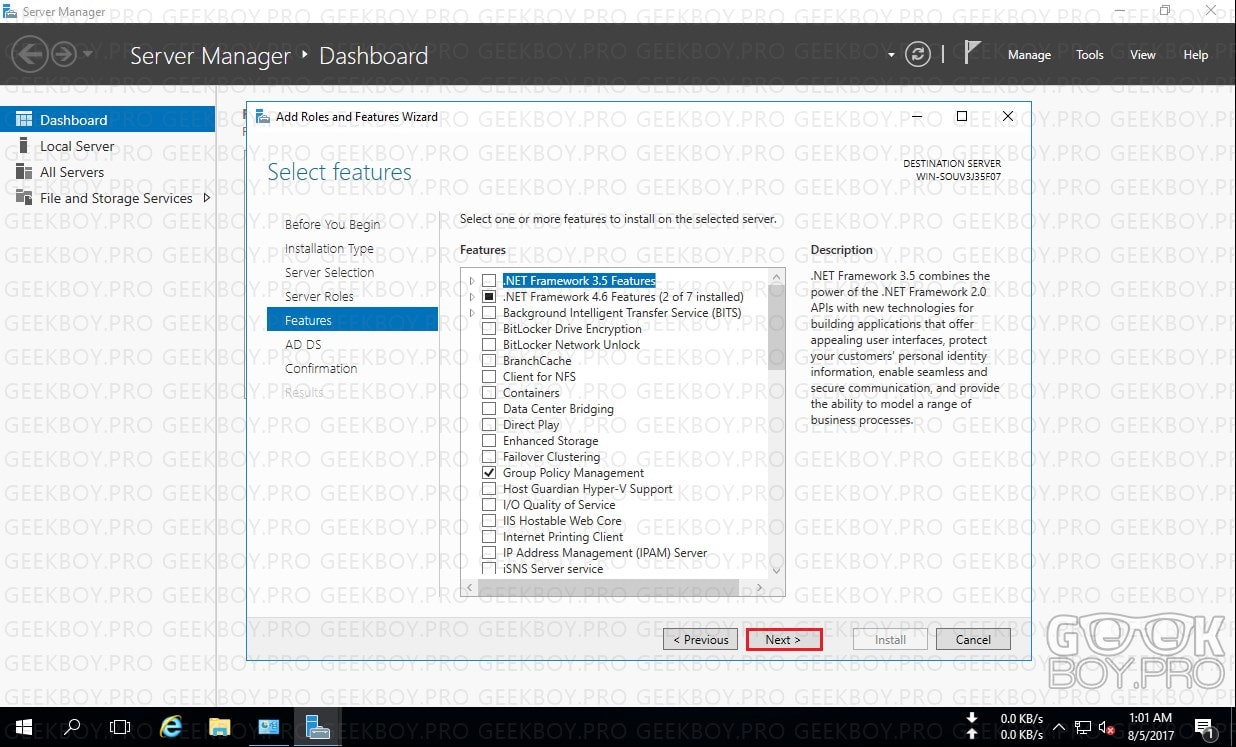Expand the .NET Framework 3.5 Features node
Screen dimensions: 1236x747
(472, 281)
